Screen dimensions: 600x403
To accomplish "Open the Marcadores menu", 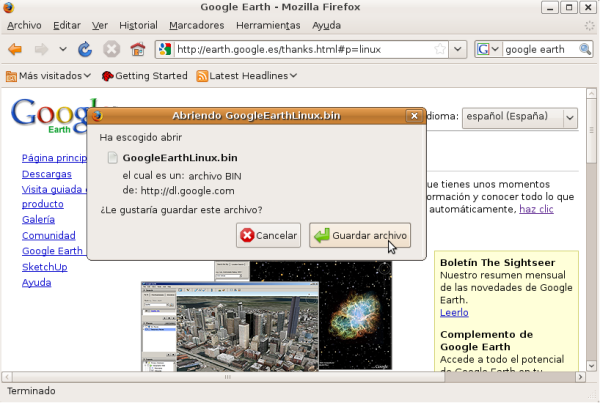I will pyautogui.click(x=196, y=24).
